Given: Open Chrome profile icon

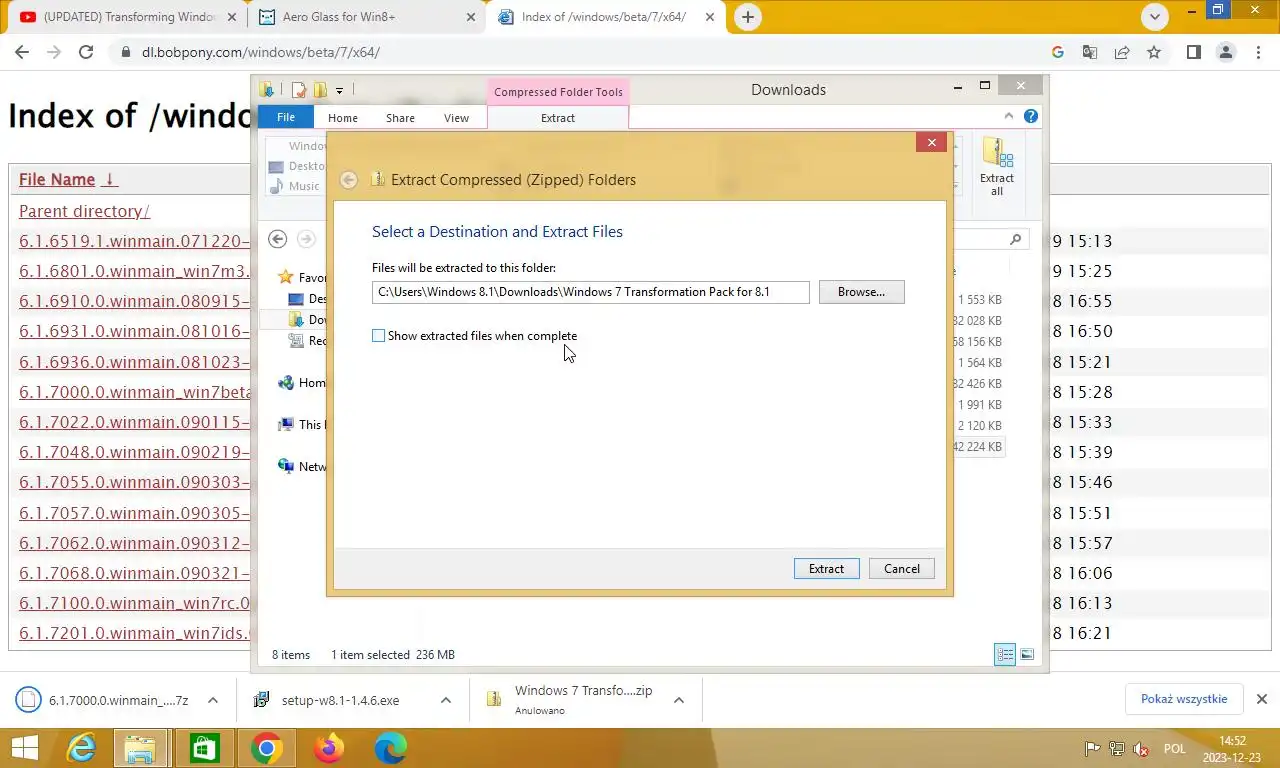Looking at the screenshot, I should [1226, 52].
